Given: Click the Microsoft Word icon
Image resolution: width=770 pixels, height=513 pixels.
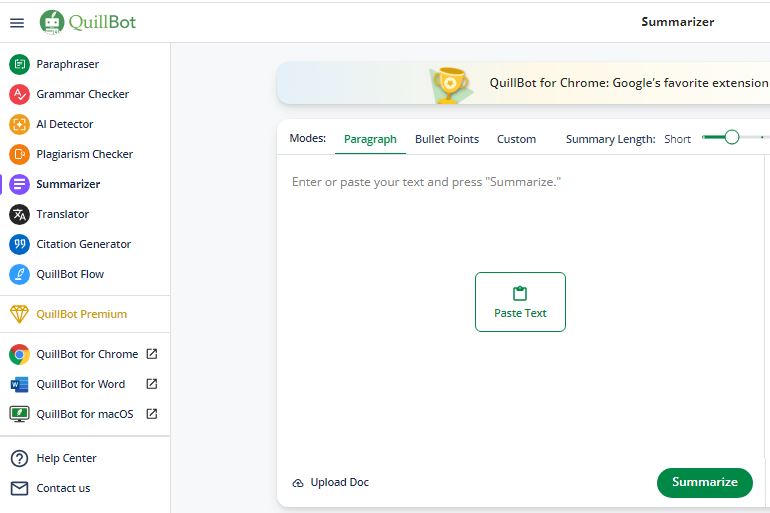Looking at the screenshot, I should pyautogui.click(x=20, y=384).
